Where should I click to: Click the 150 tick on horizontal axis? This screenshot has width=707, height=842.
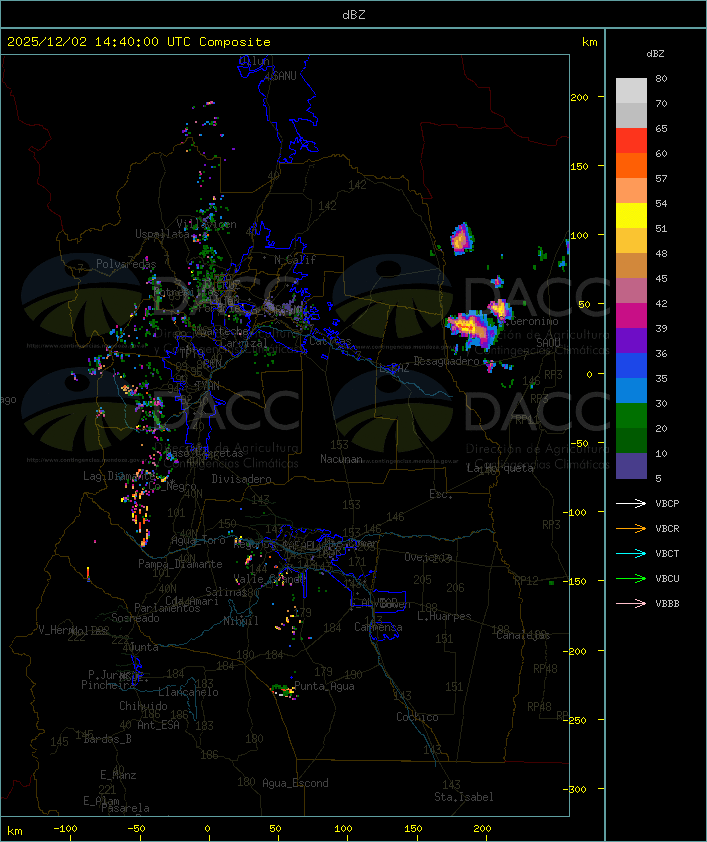[x=413, y=829]
